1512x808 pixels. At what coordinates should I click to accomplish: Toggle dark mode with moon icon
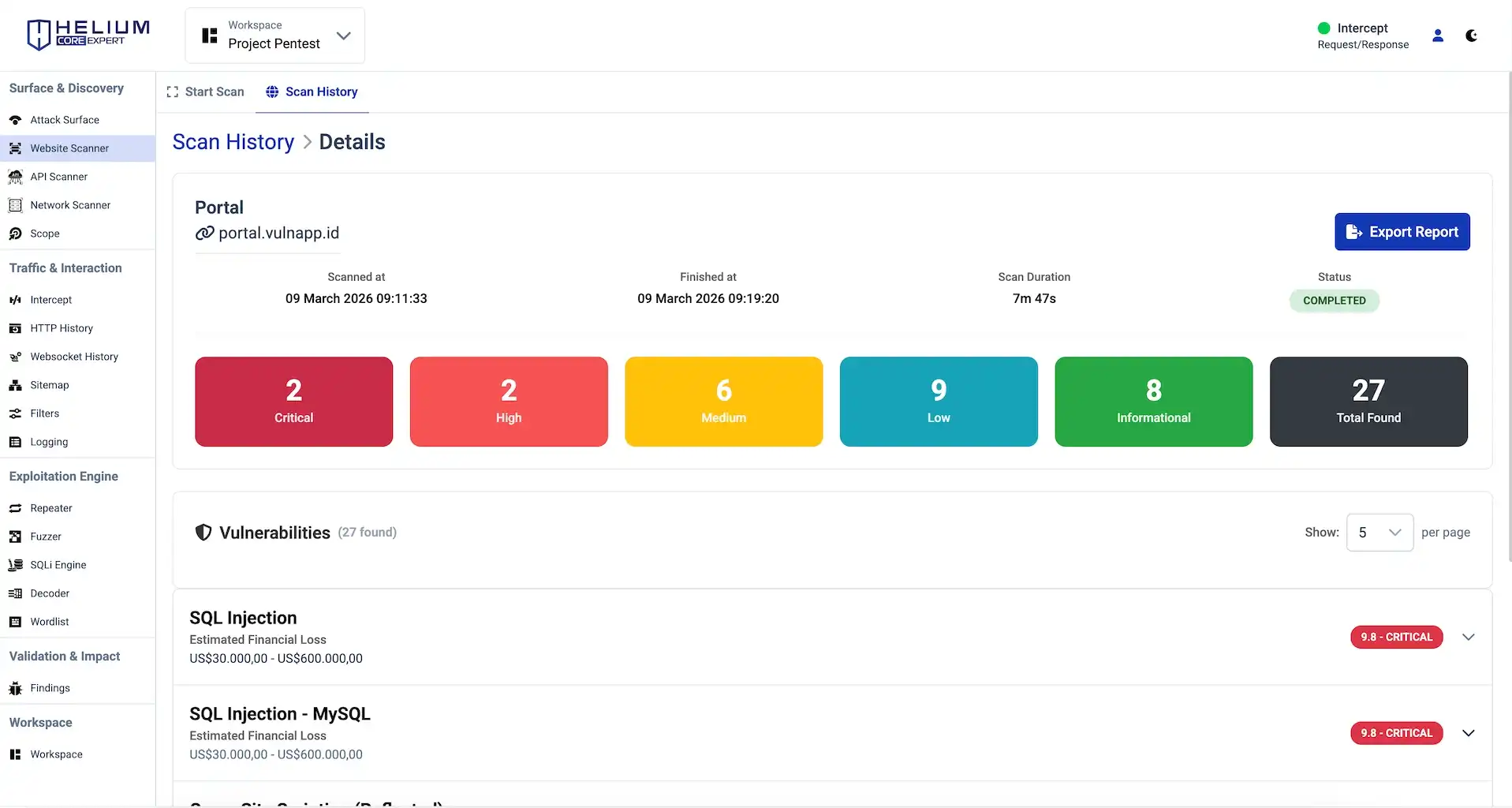(x=1471, y=36)
